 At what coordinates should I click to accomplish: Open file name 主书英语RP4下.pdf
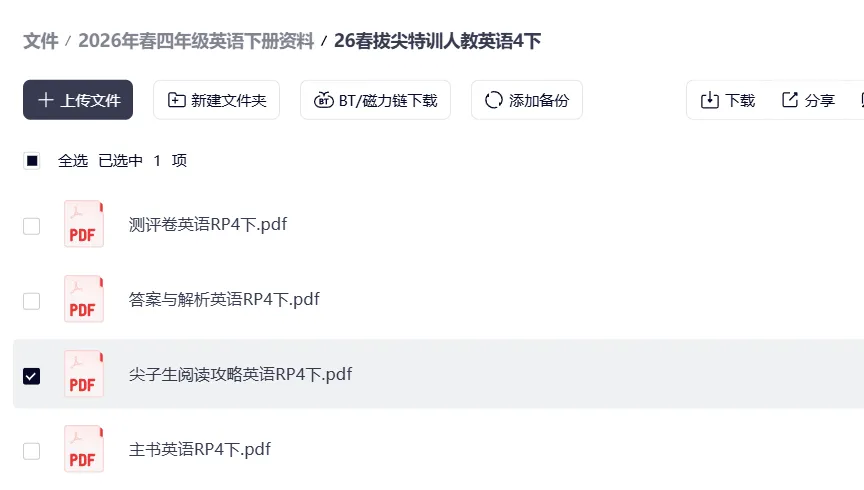200,449
